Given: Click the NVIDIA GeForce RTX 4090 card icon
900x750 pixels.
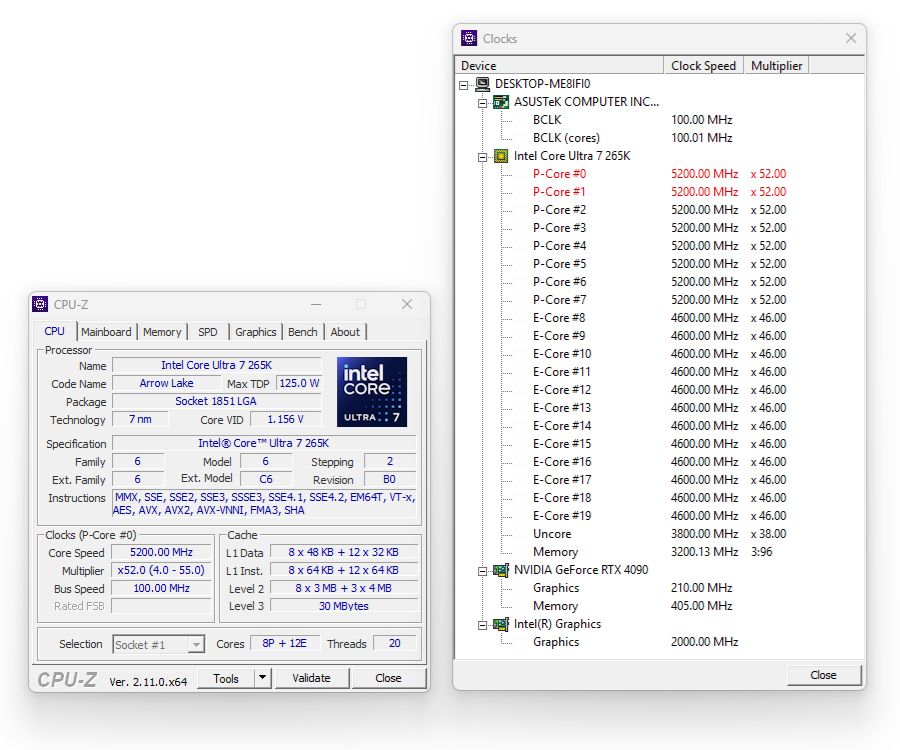Looking at the screenshot, I should (501, 570).
